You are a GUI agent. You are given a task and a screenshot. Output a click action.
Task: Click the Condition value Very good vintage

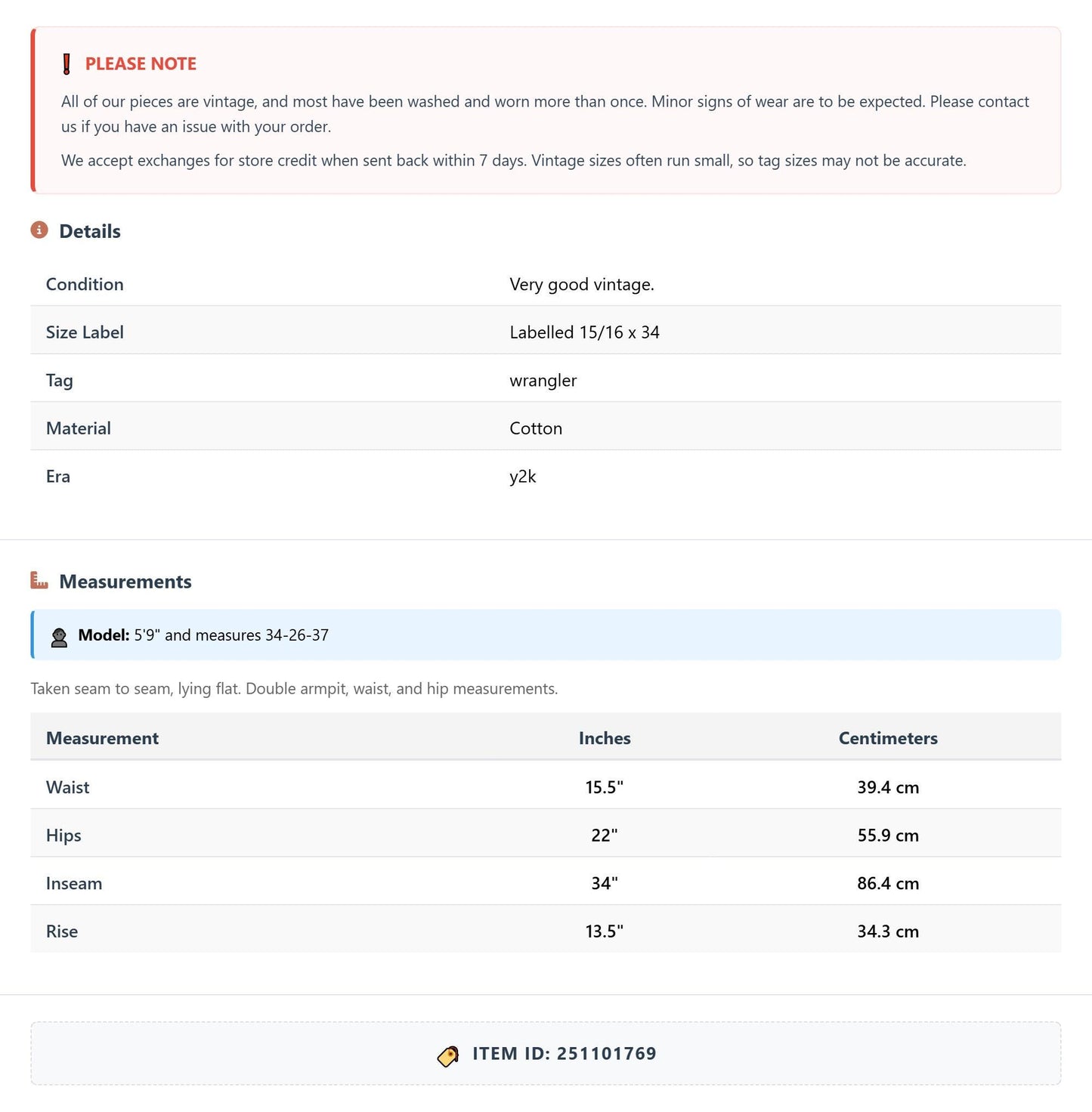(x=582, y=285)
